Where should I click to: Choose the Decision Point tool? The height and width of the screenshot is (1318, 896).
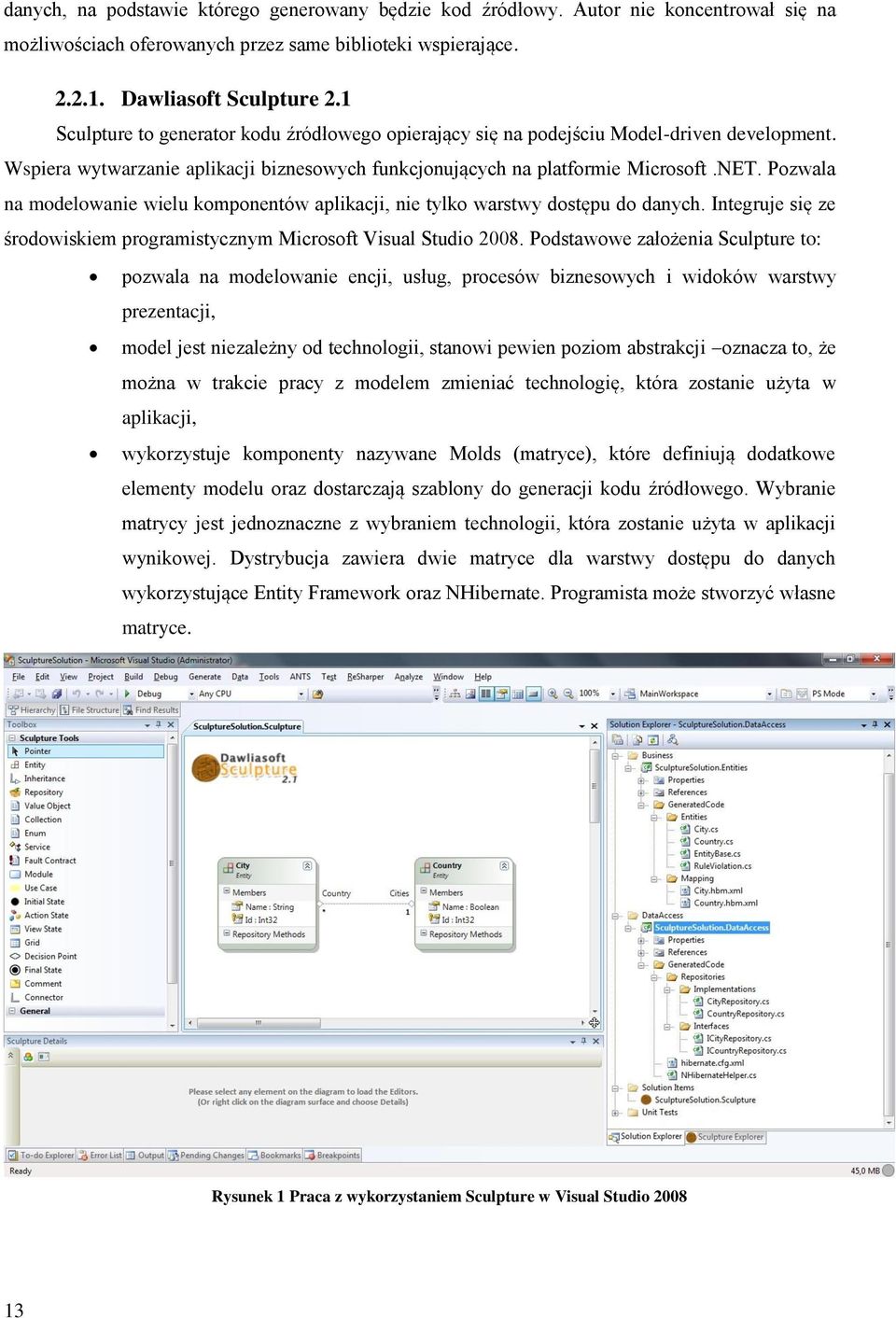click(87, 957)
